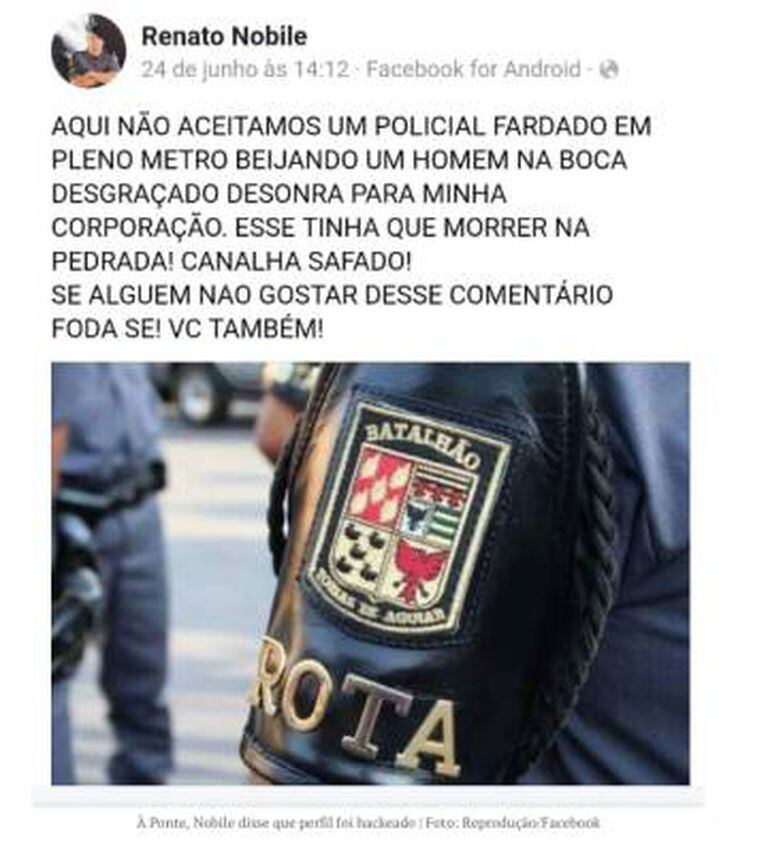Click the Facebook for Android link
Viewport: 768px width, 845px height.
click(x=473, y=70)
